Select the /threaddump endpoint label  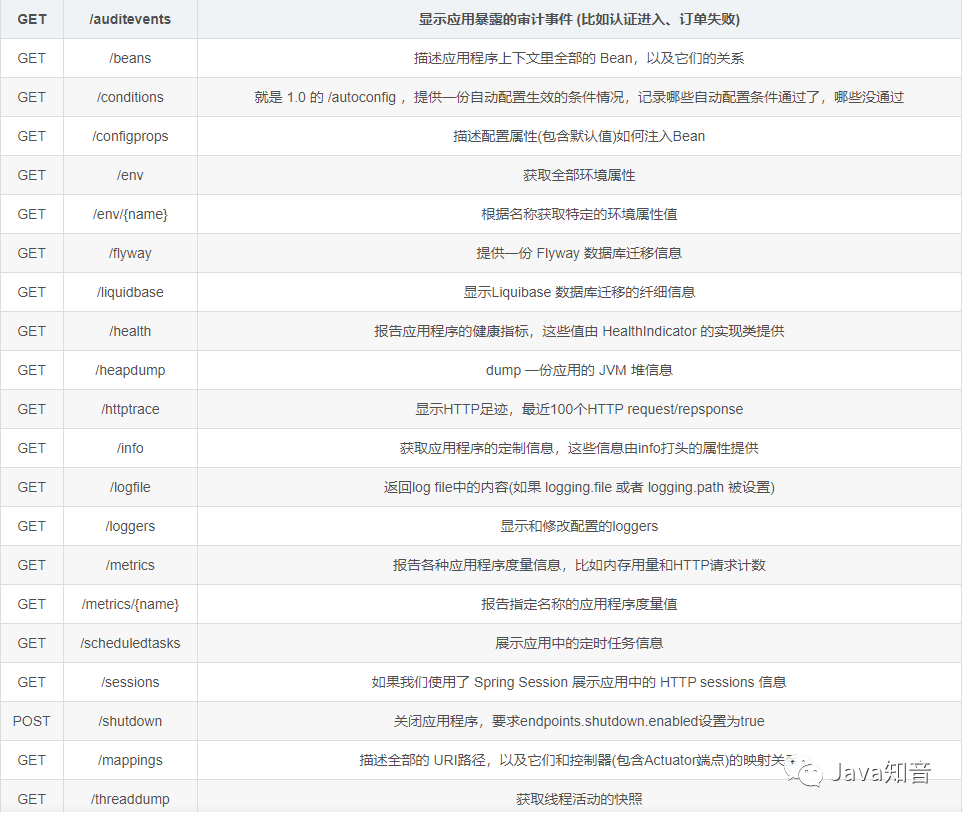[130, 798]
